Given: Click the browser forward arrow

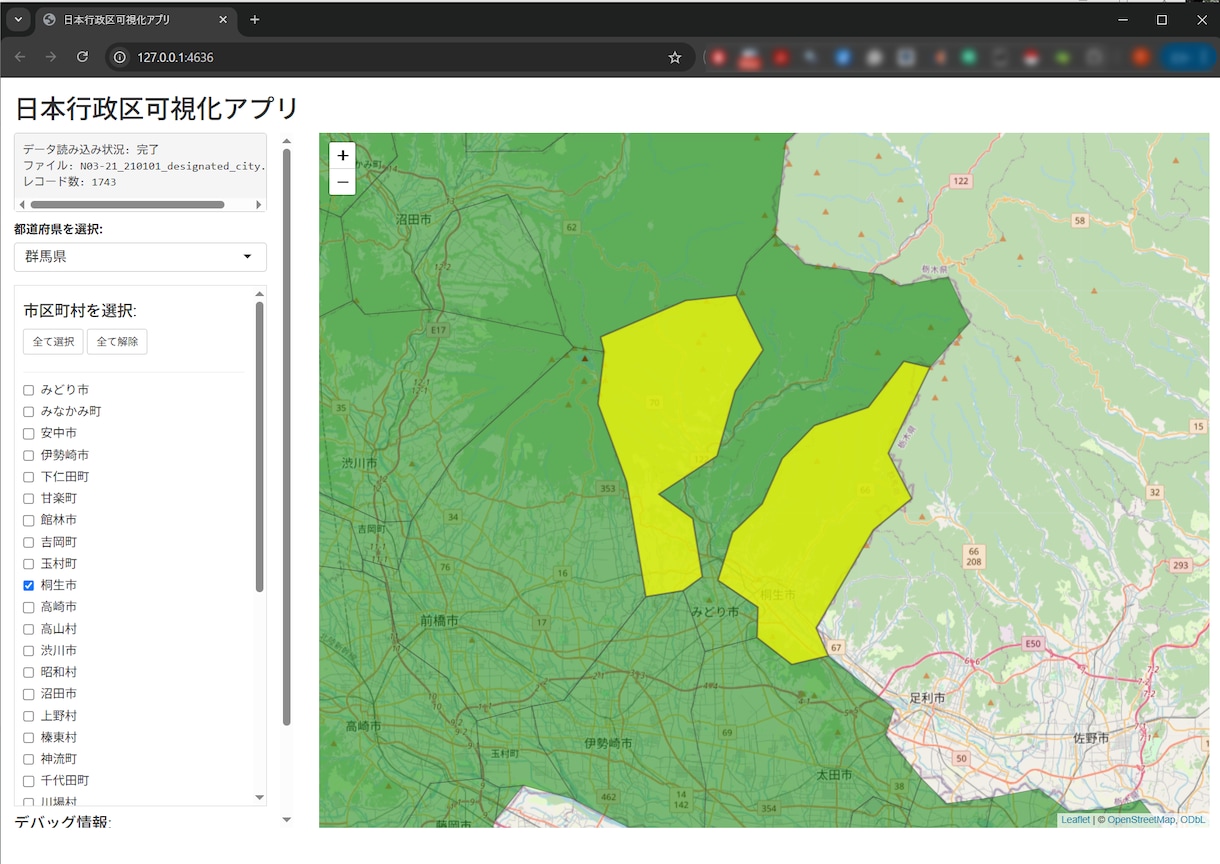Looking at the screenshot, I should pyautogui.click(x=51, y=57).
